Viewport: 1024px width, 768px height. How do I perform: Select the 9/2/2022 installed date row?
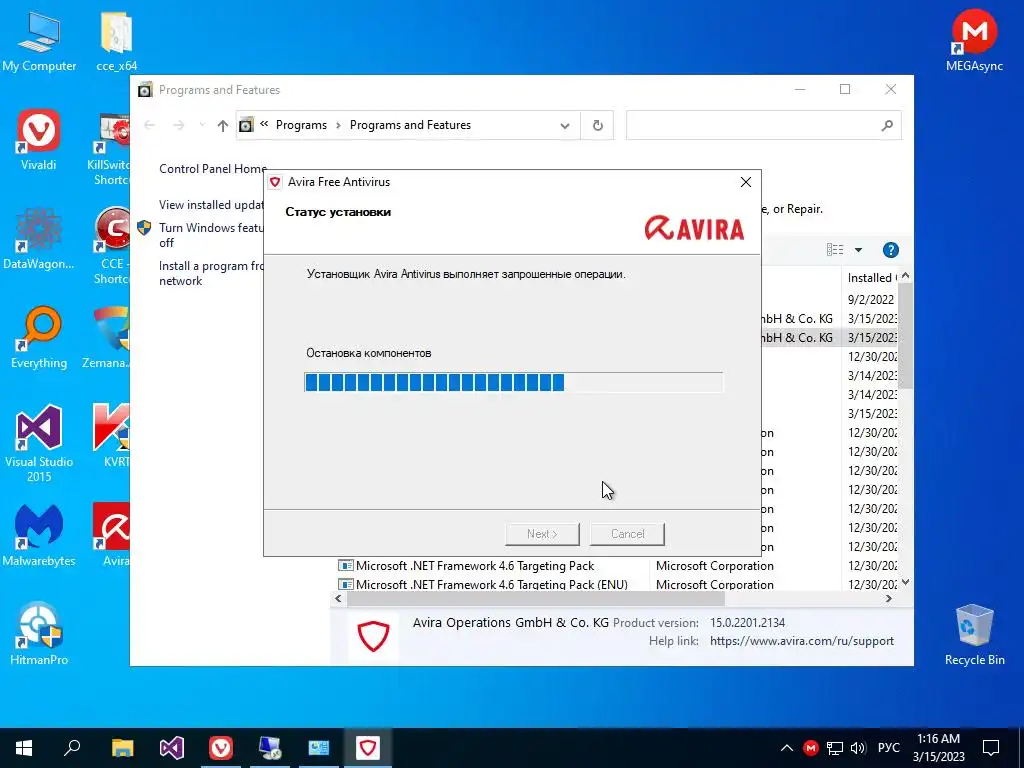pos(871,299)
